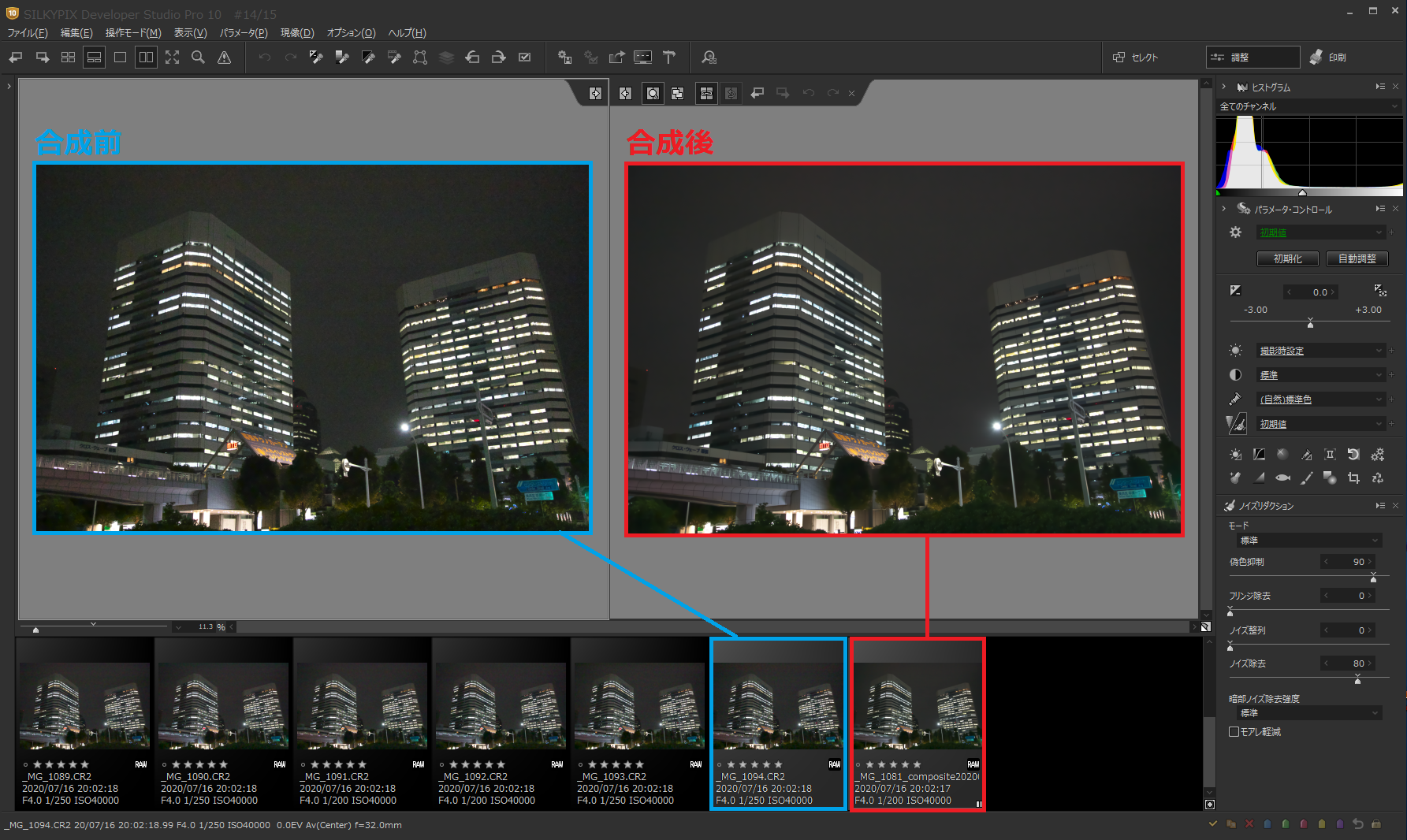1407x840 pixels.
Task: Adjust the 偽色抑制 slider handle
Action: [x=1373, y=578]
